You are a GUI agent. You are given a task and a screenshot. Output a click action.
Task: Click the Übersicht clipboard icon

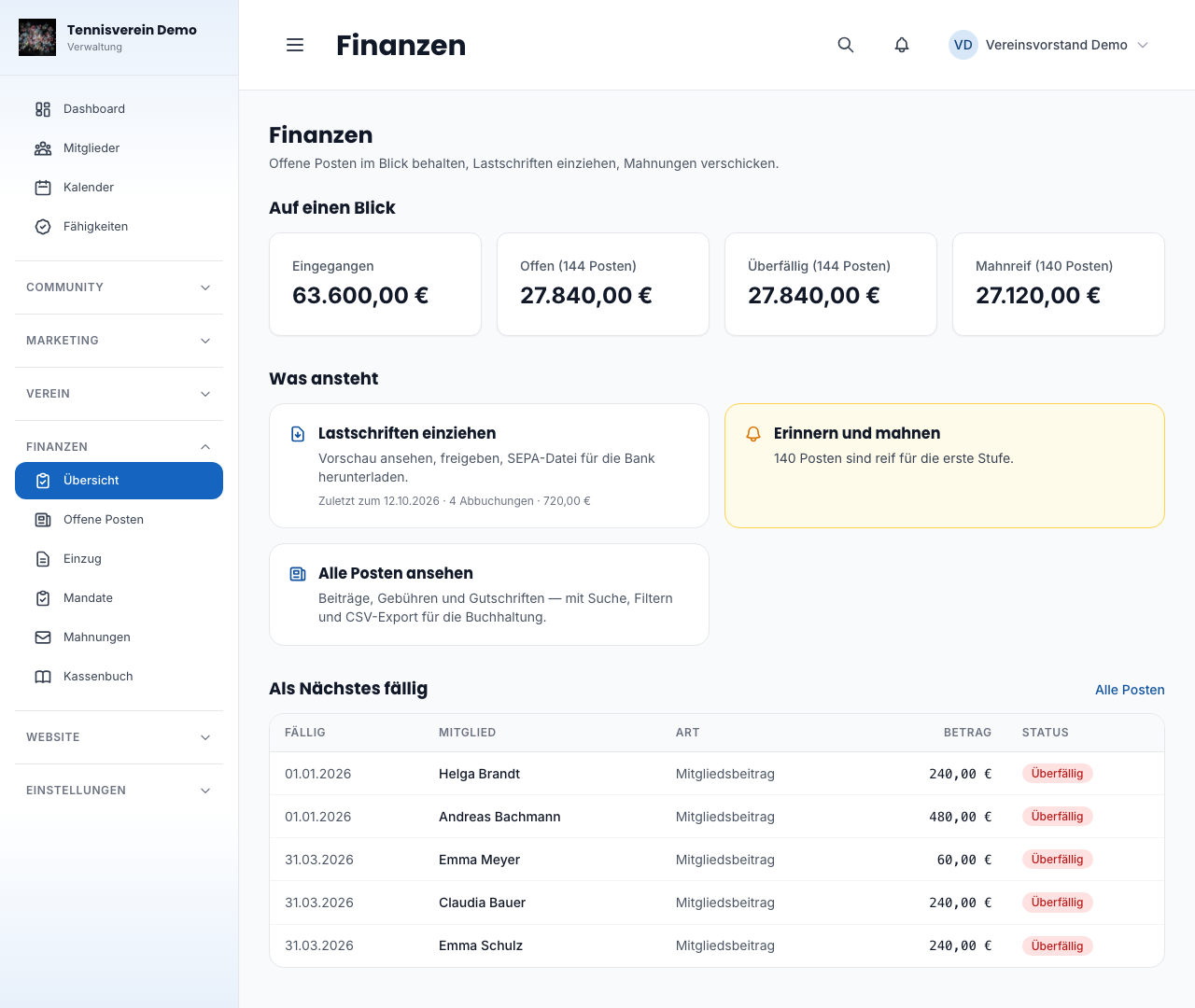pyautogui.click(x=43, y=481)
